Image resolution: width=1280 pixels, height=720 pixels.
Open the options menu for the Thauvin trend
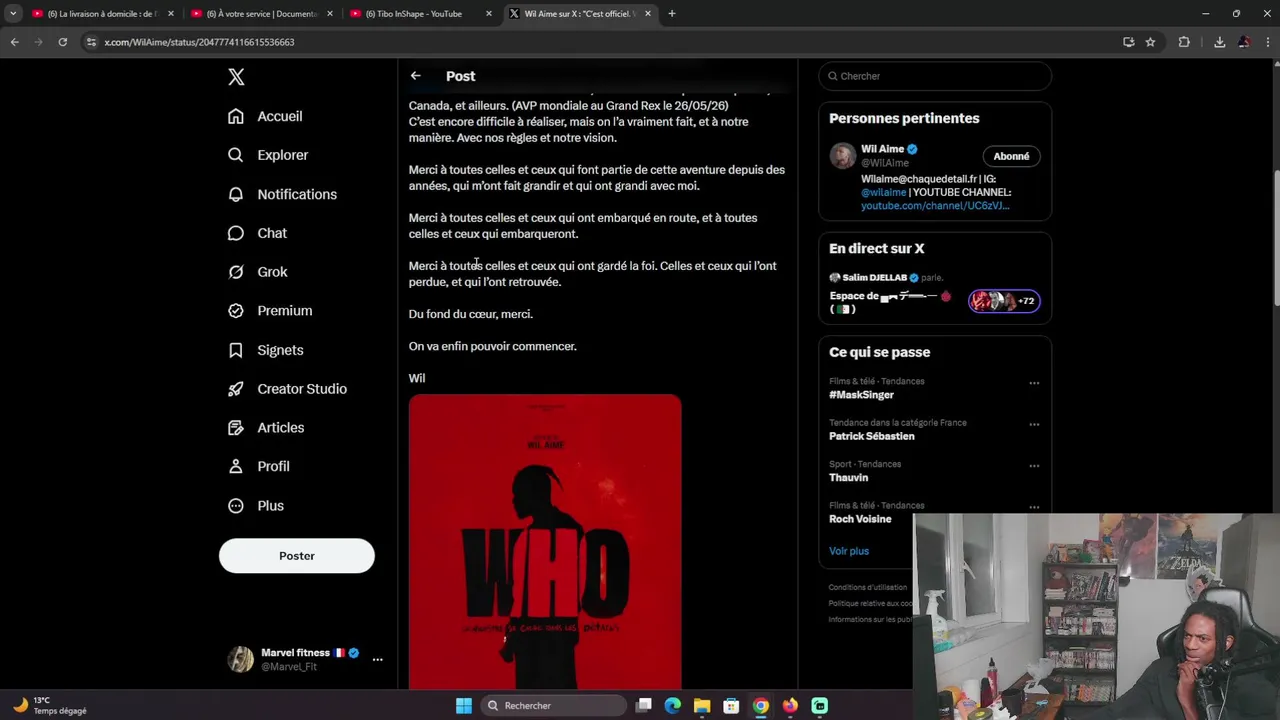pos(1034,466)
